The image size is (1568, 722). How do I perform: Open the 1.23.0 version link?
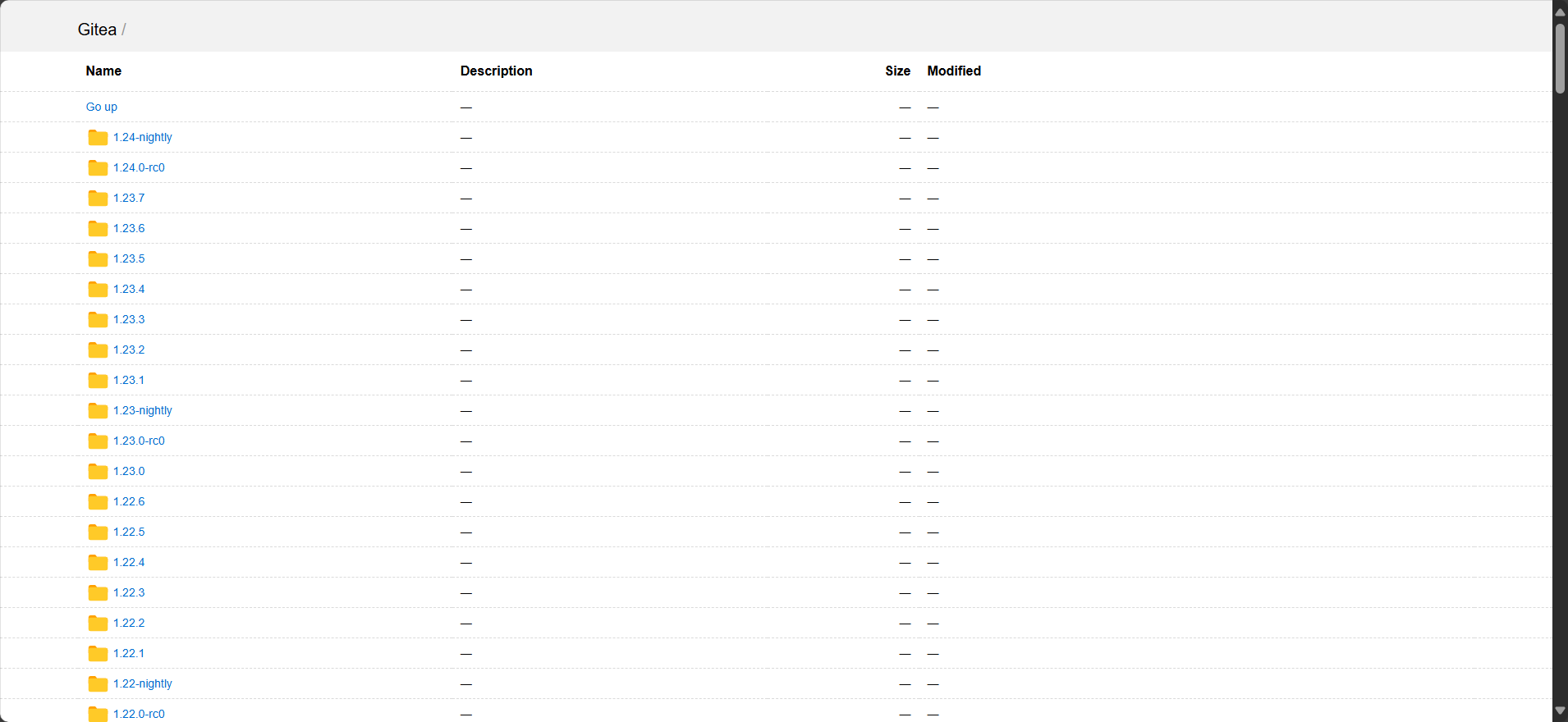129,471
